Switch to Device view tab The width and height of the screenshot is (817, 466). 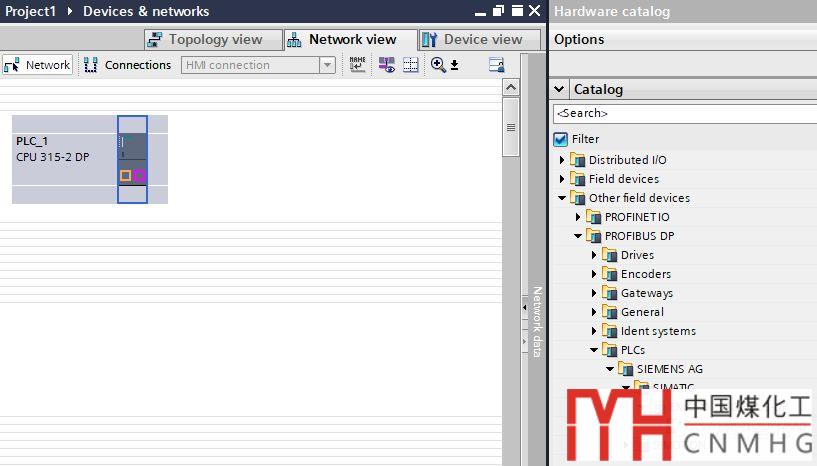472,40
